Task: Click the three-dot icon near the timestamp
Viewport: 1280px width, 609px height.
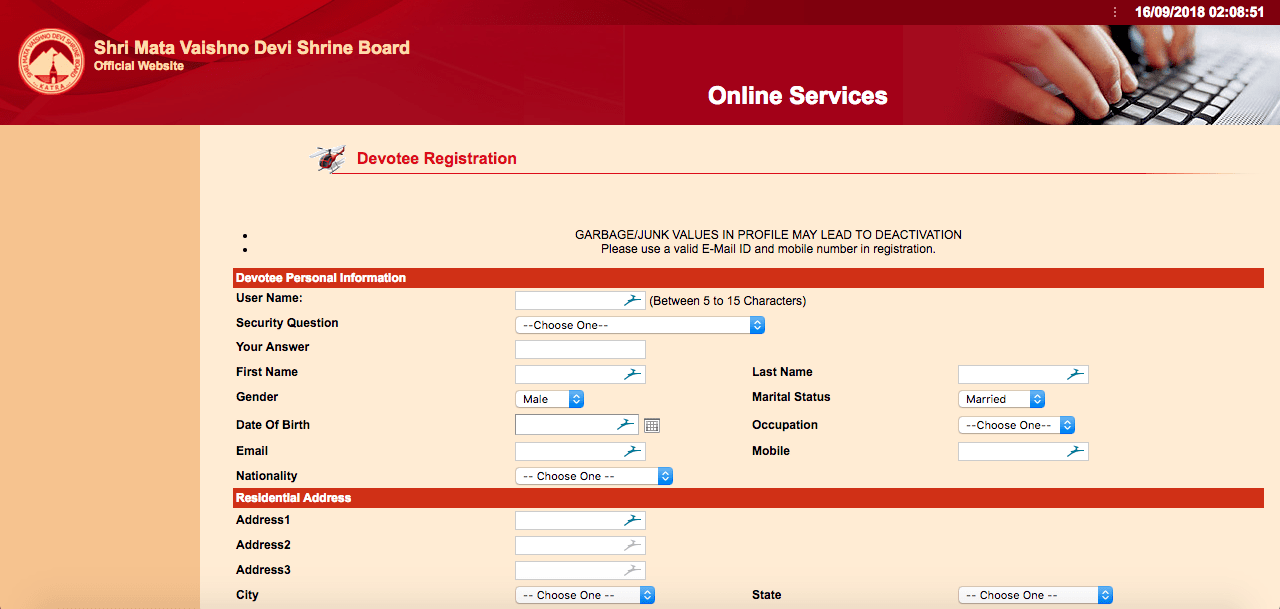Action: (x=1115, y=12)
